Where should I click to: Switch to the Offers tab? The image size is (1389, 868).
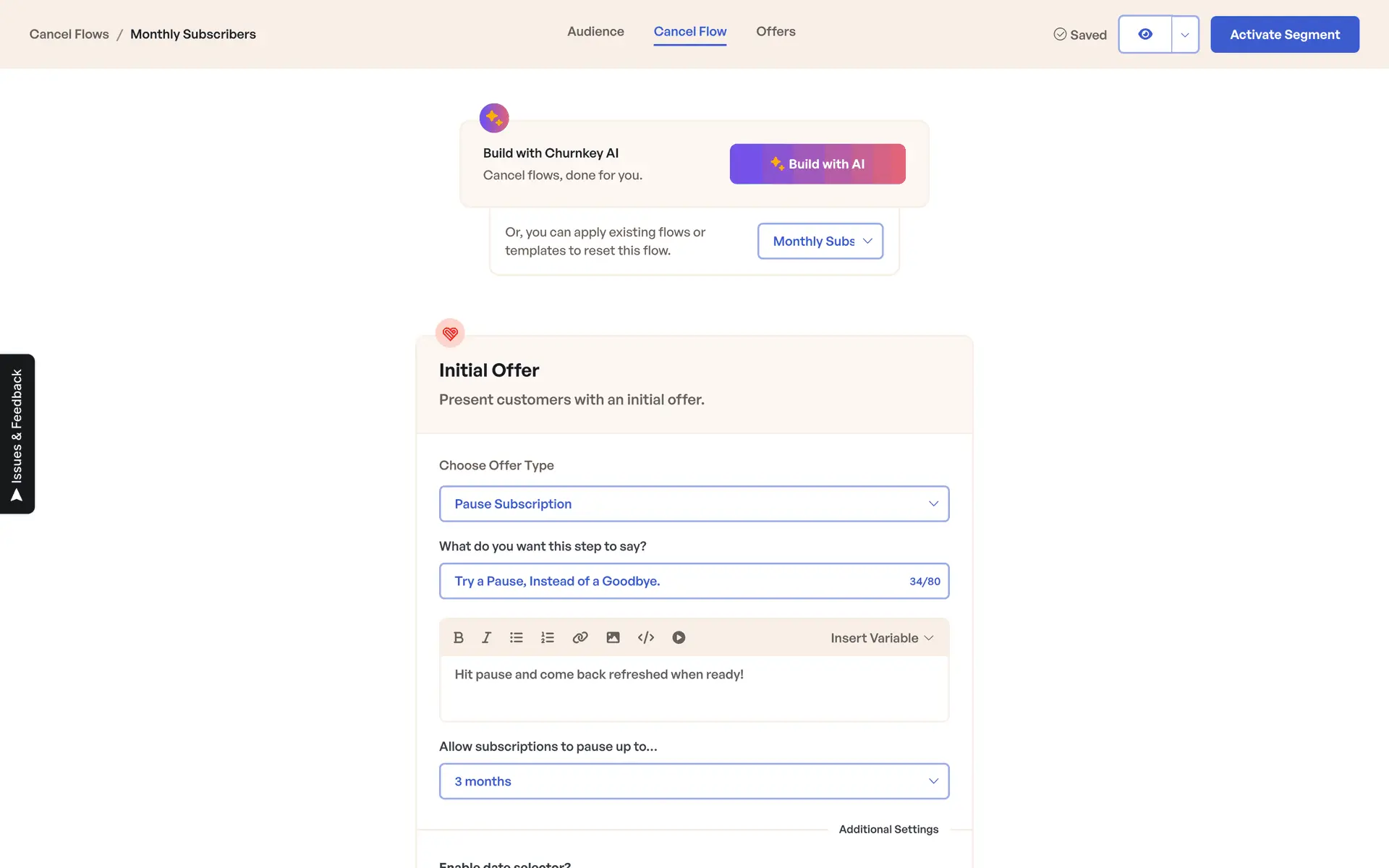point(776,32)
